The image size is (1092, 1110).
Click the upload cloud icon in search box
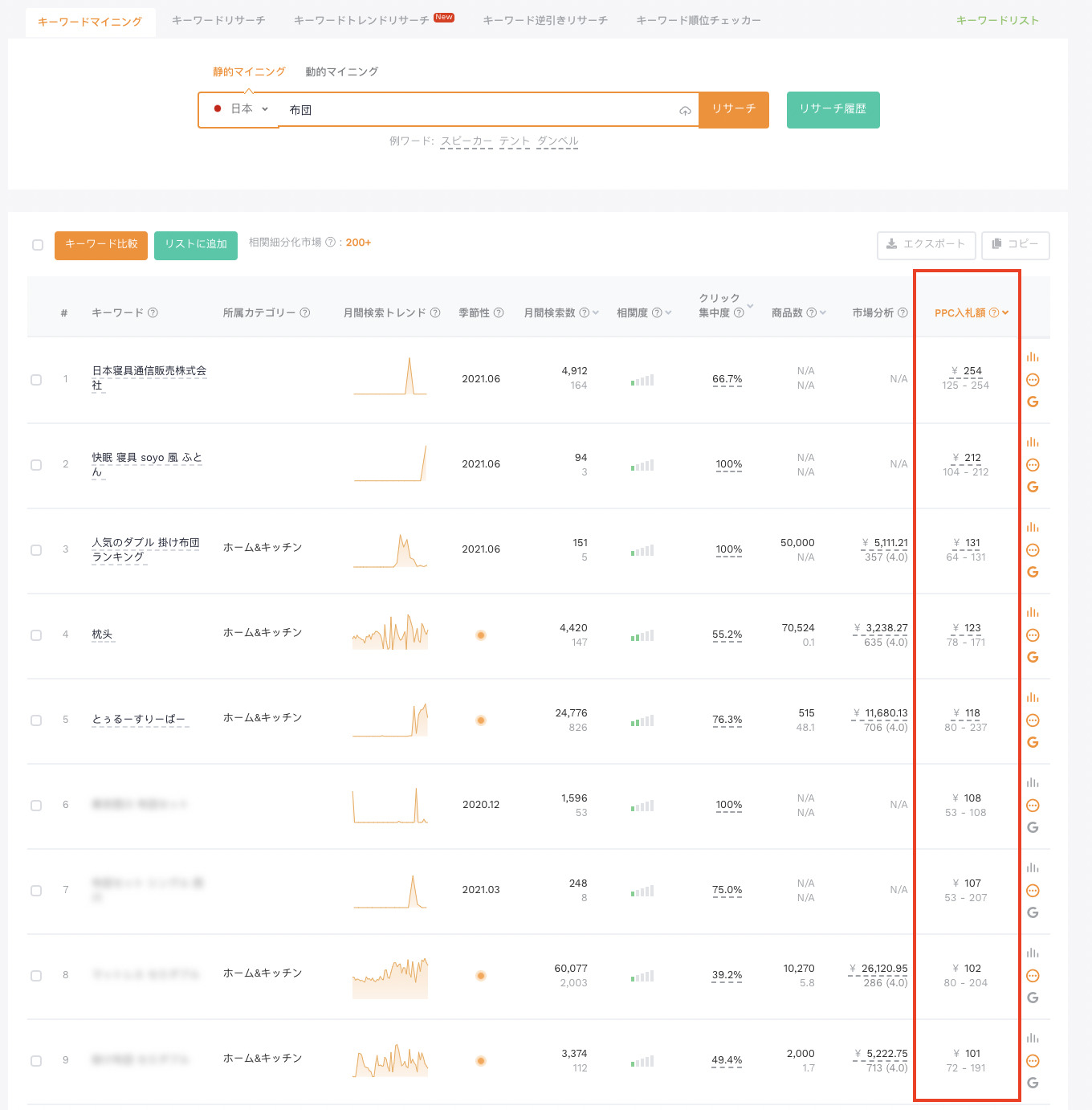[685, 111]
